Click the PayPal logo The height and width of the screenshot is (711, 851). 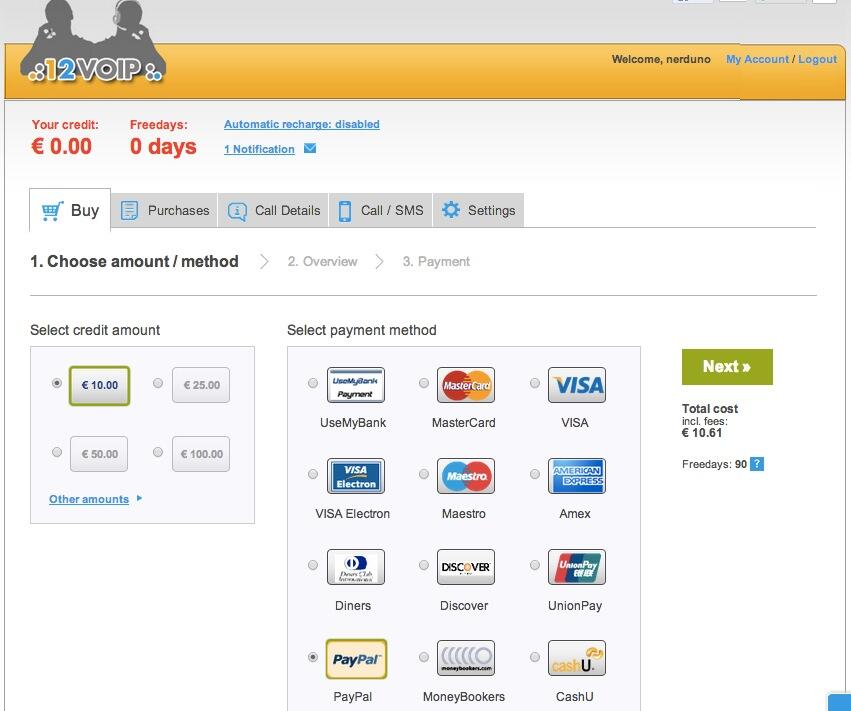pyautogui.click(x=356, y=659)
